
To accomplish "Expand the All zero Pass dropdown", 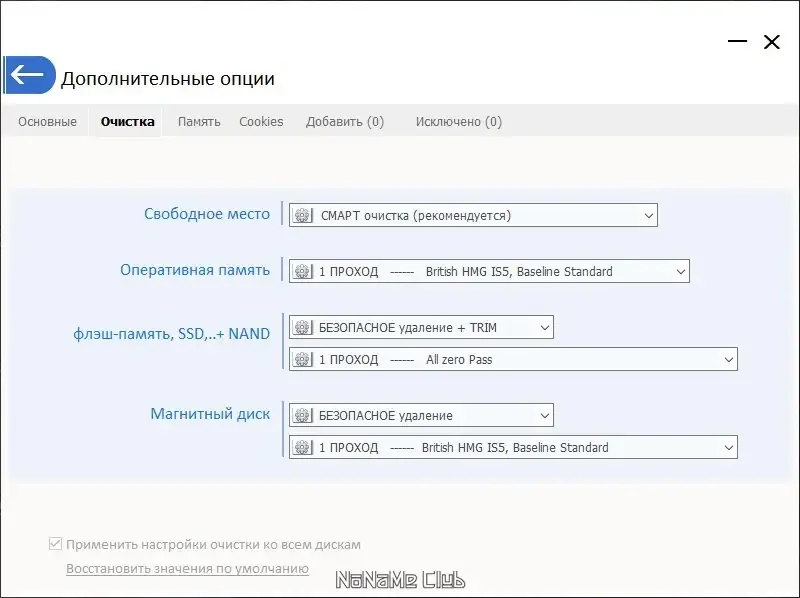I will 728,359.
